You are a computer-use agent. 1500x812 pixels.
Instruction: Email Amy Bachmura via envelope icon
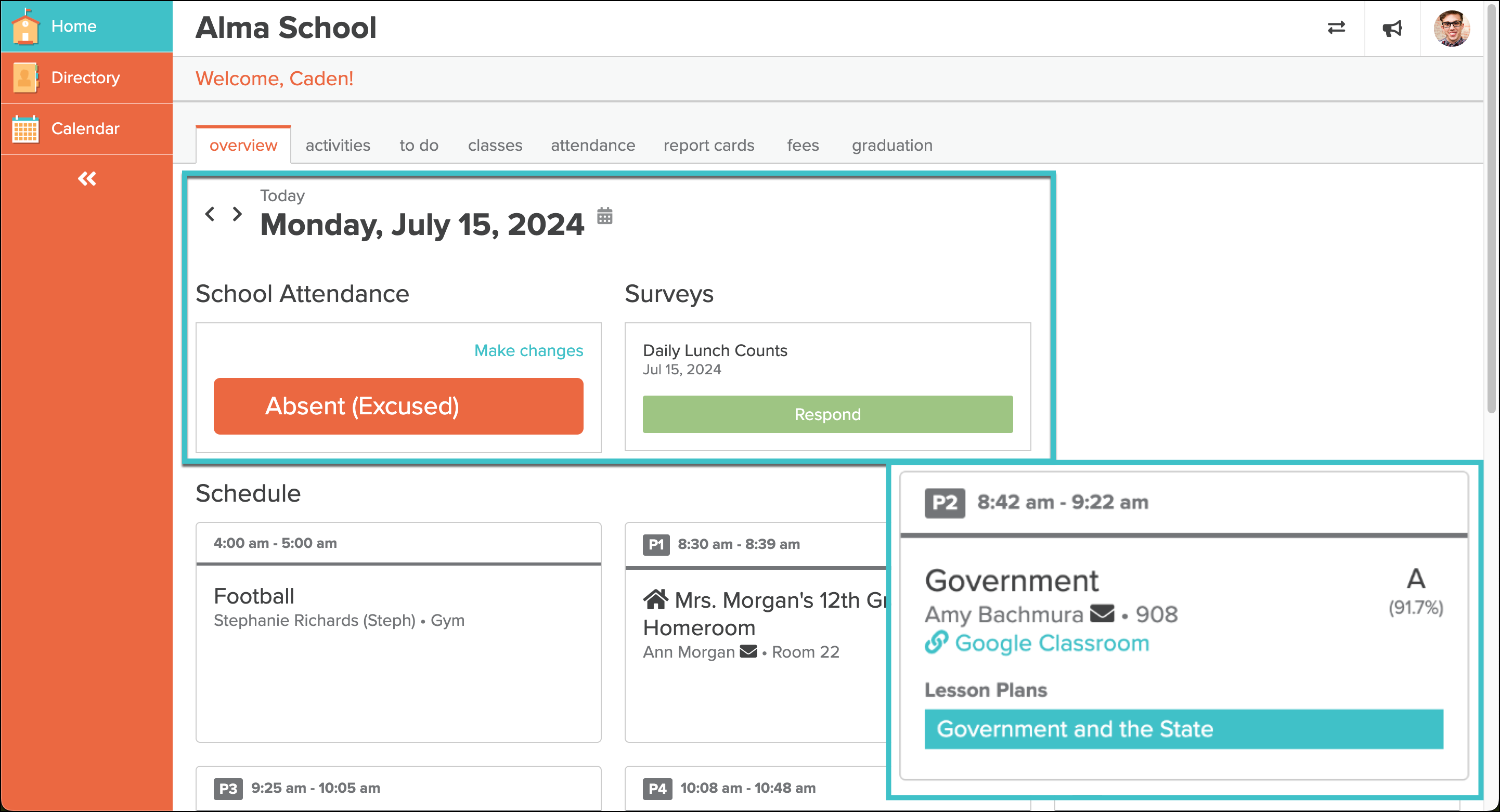(1102, 613)
